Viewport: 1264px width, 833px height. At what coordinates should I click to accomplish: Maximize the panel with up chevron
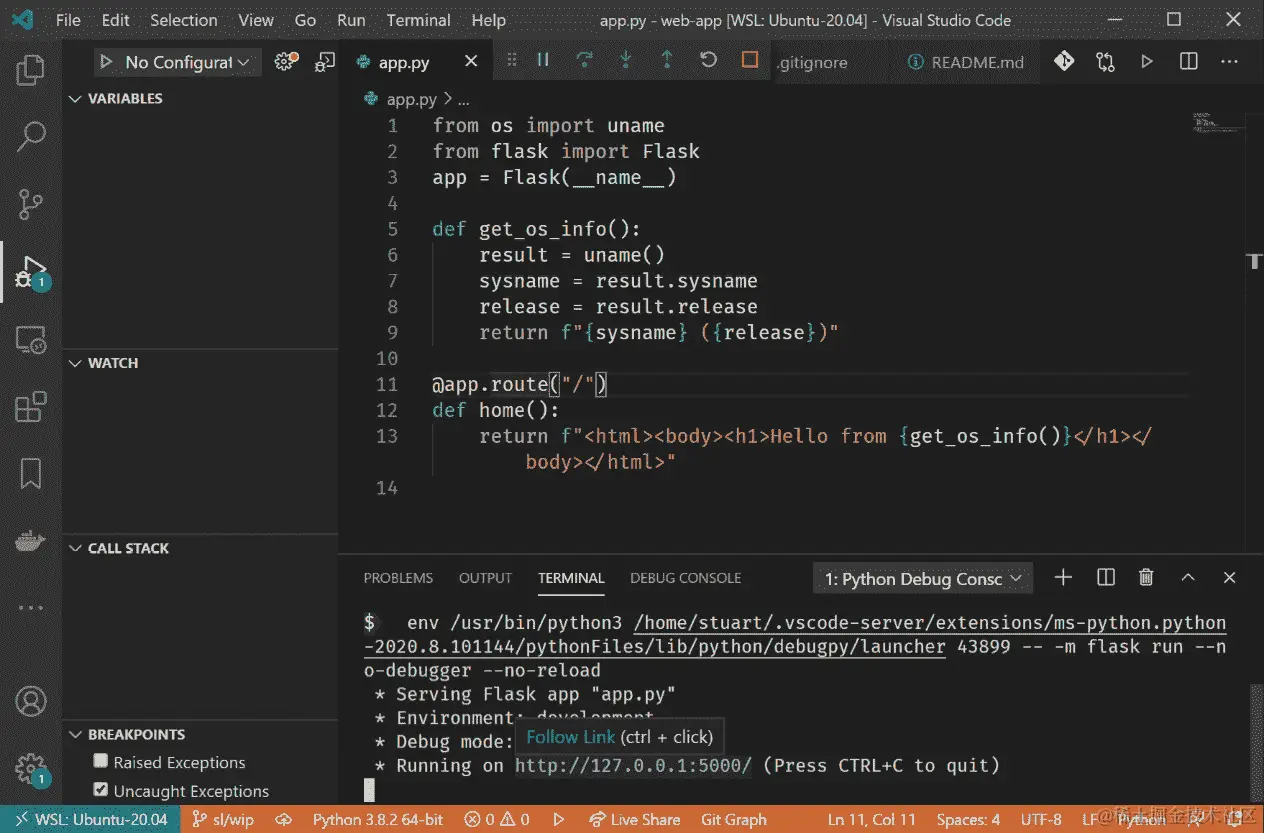[x=1188, y=577]
